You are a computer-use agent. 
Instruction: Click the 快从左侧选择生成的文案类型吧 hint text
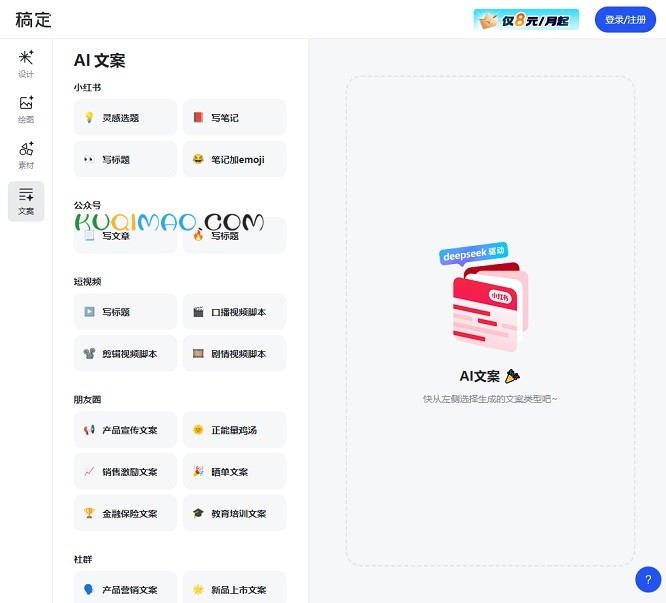(490, 399)
